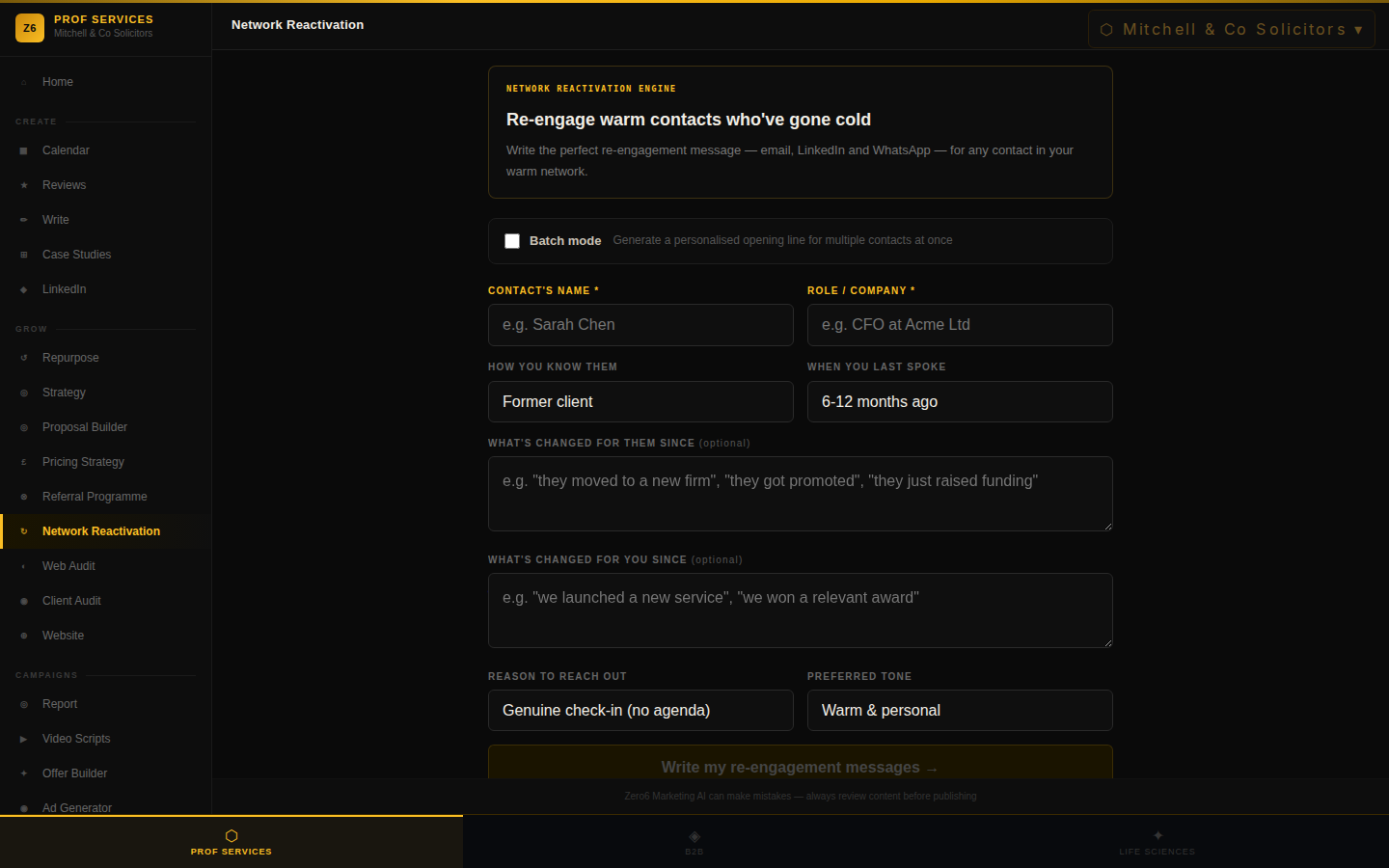
Task: Click the Report icon in sidebar
Action: pos(23,705)
